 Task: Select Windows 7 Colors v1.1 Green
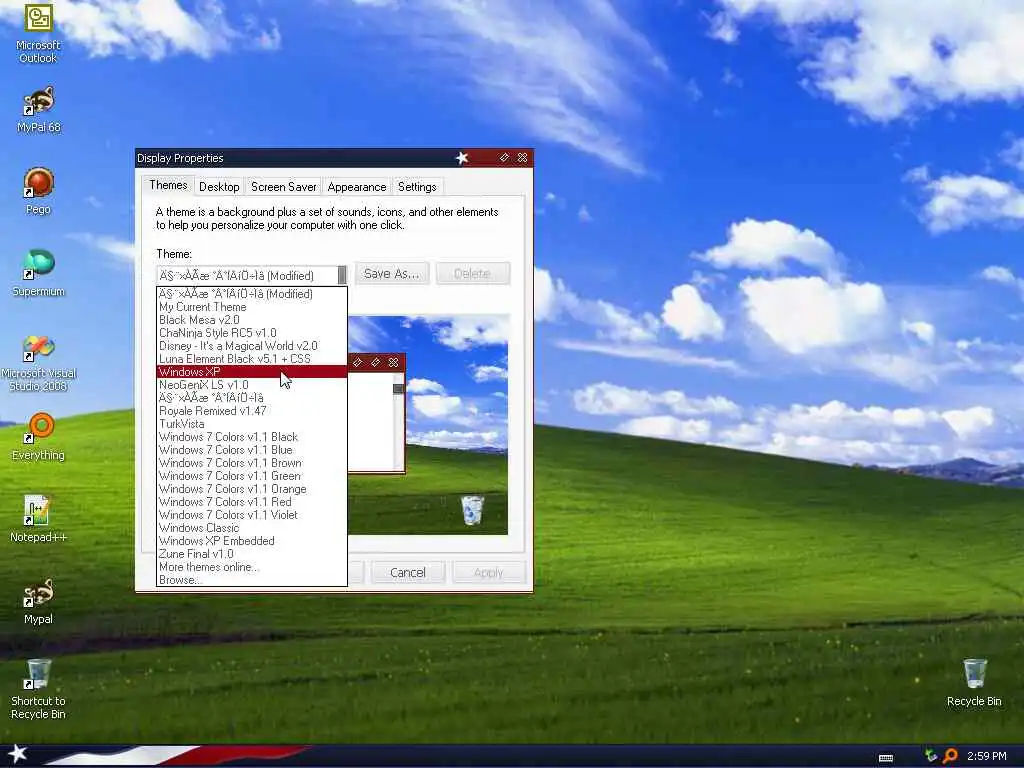coord(252,476)
